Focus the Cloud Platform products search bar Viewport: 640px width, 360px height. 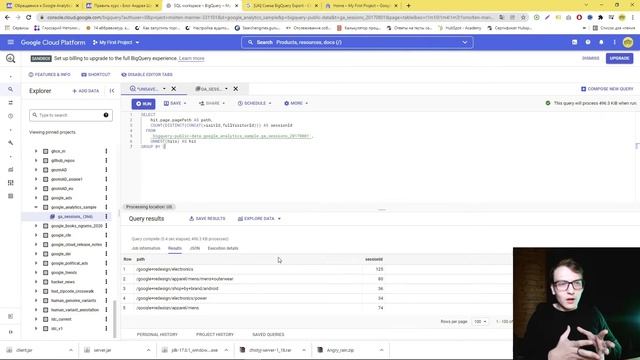pyautogui.click(x=357, y=42)
